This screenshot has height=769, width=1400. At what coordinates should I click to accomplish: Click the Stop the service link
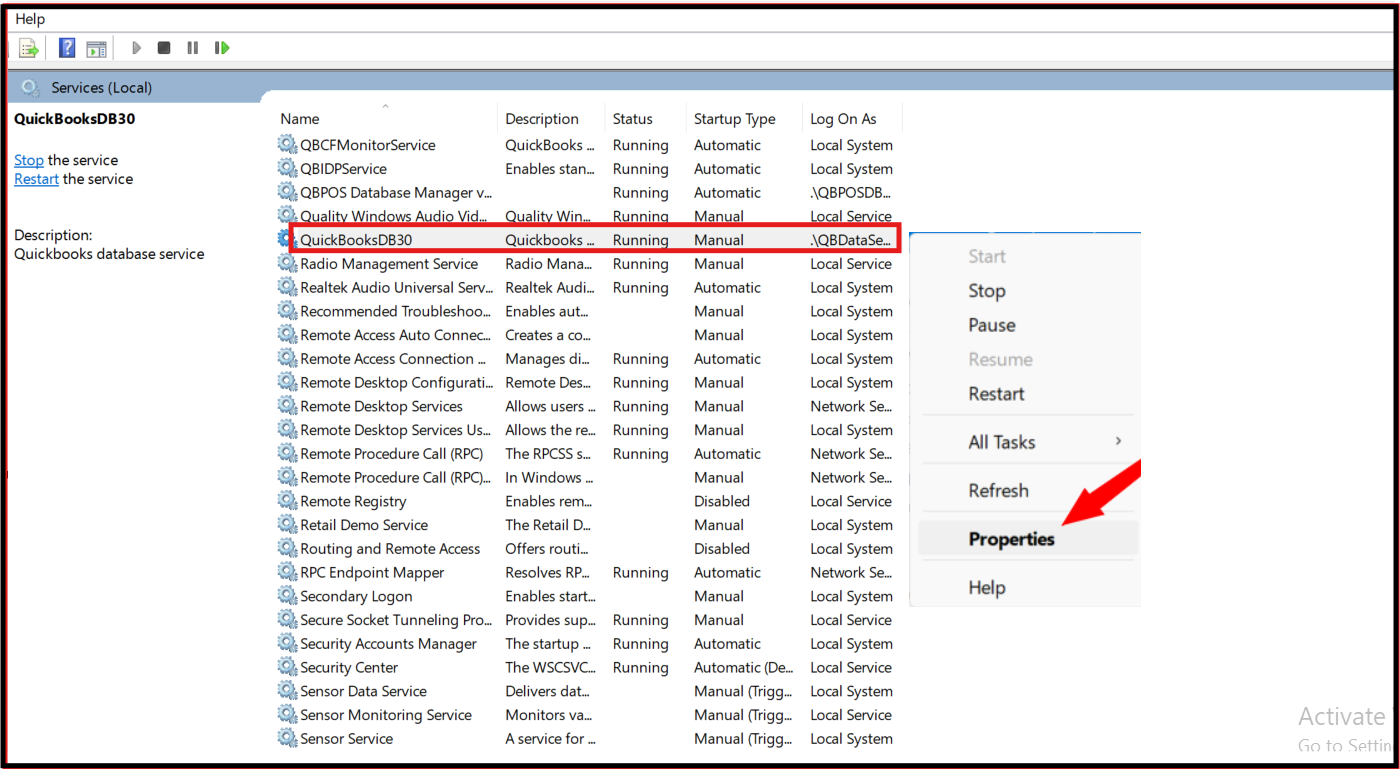[29, 160]
